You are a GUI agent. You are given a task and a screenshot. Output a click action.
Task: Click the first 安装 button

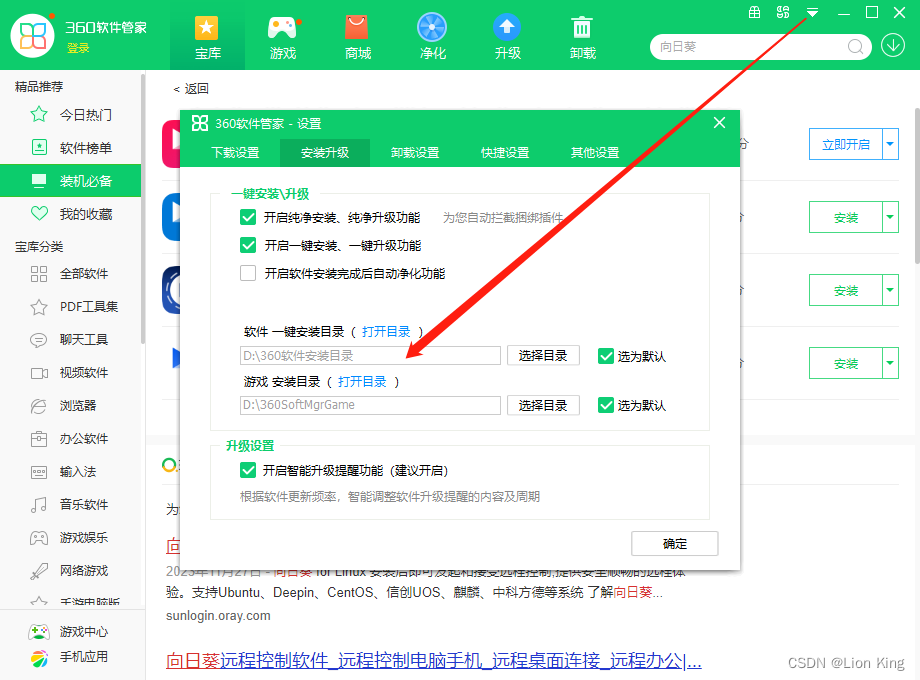(845, 217)
